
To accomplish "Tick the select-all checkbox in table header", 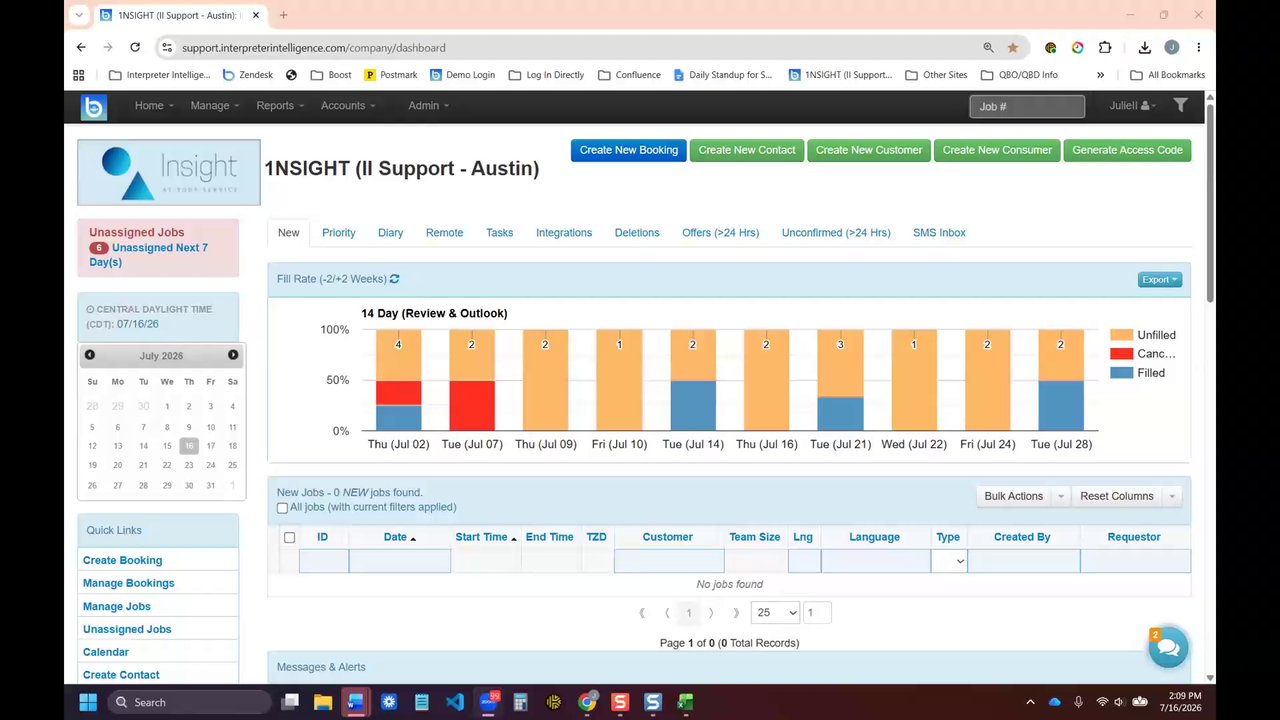I will (289, 537).
